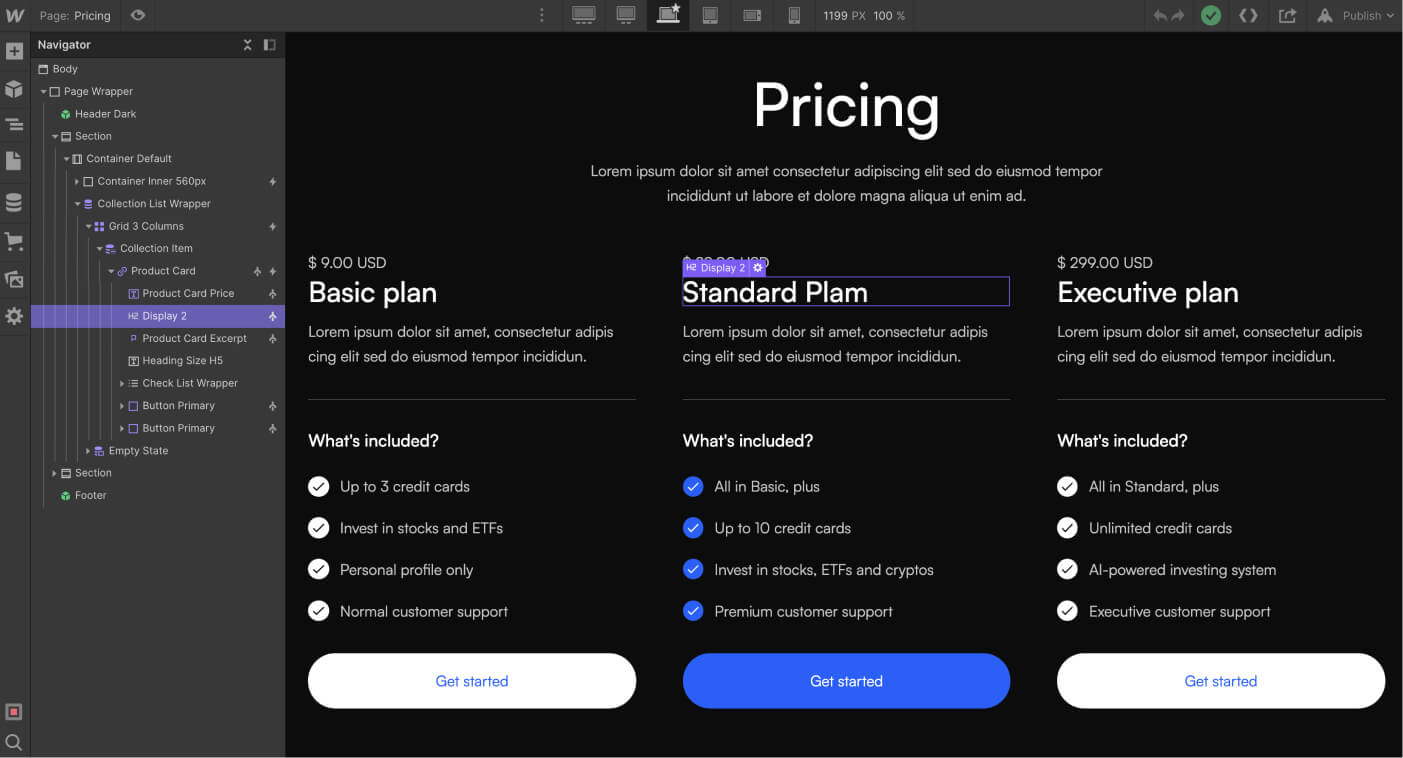Click the green save status checkmark
Viewport: 1403px width, 758px height.
click(1211, 15)
